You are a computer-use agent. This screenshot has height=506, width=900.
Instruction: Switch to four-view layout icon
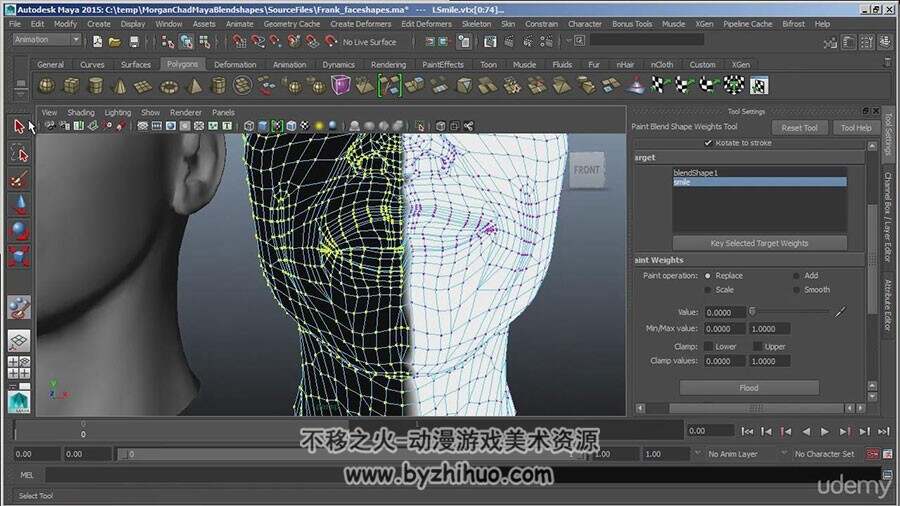coord(19,368)
